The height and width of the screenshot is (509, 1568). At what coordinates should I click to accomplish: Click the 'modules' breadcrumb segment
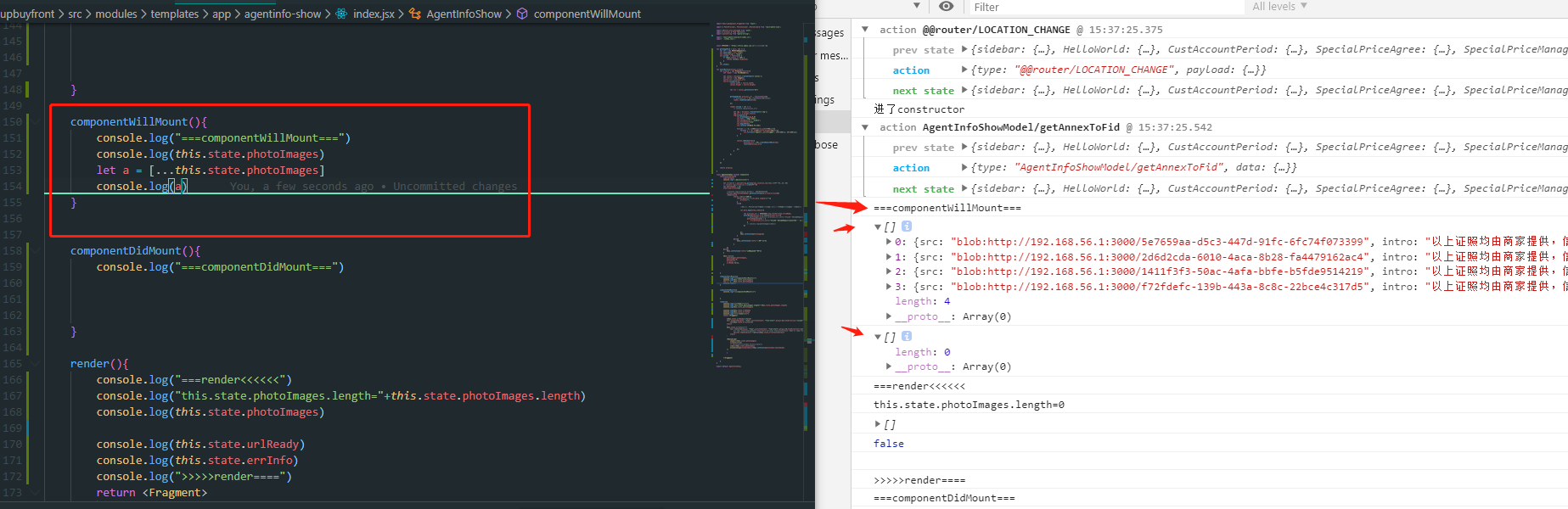(x=116, y=14)
